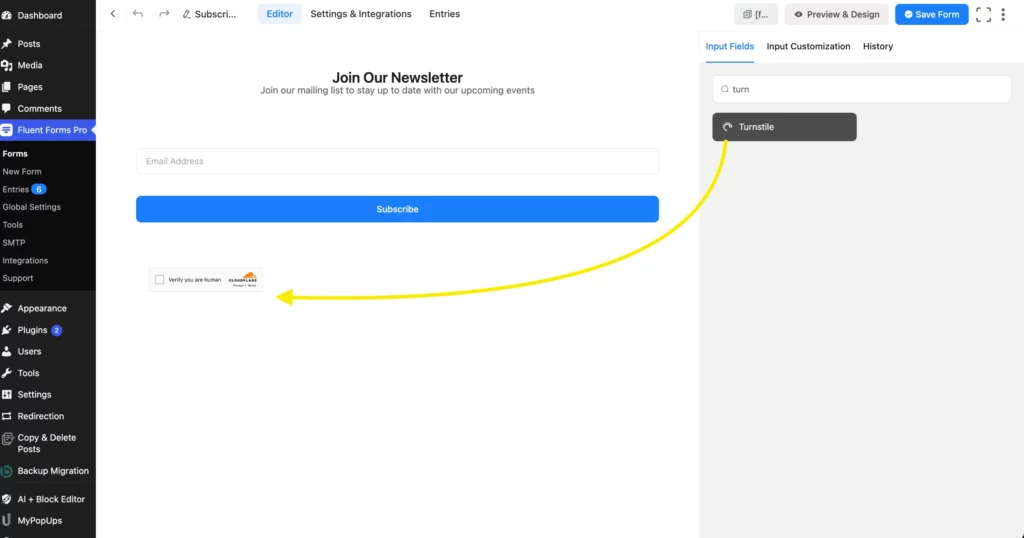
Task: Click the back chevron arrow in editor toolbar
Action: click(113, 14)
